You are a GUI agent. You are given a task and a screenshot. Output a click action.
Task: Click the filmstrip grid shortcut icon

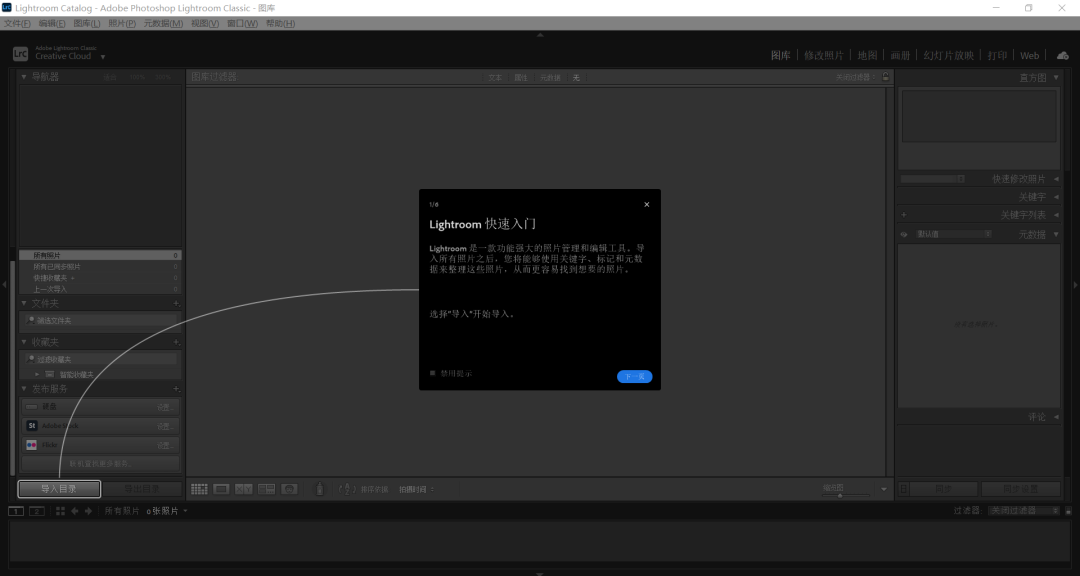61,511
